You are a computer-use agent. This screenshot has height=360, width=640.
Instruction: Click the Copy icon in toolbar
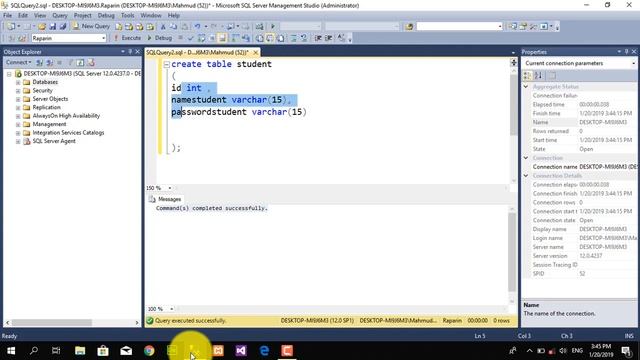click(x=173, y=26)
